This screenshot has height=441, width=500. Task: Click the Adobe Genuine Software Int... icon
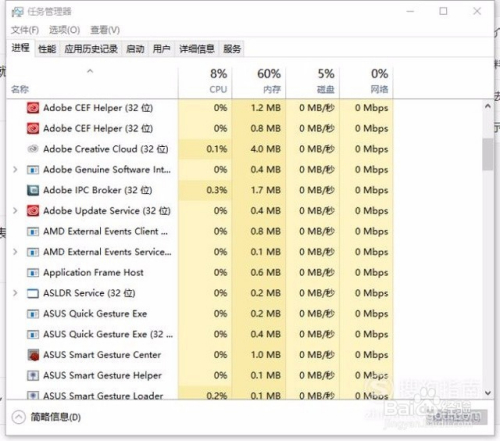(x=33, y=170)
